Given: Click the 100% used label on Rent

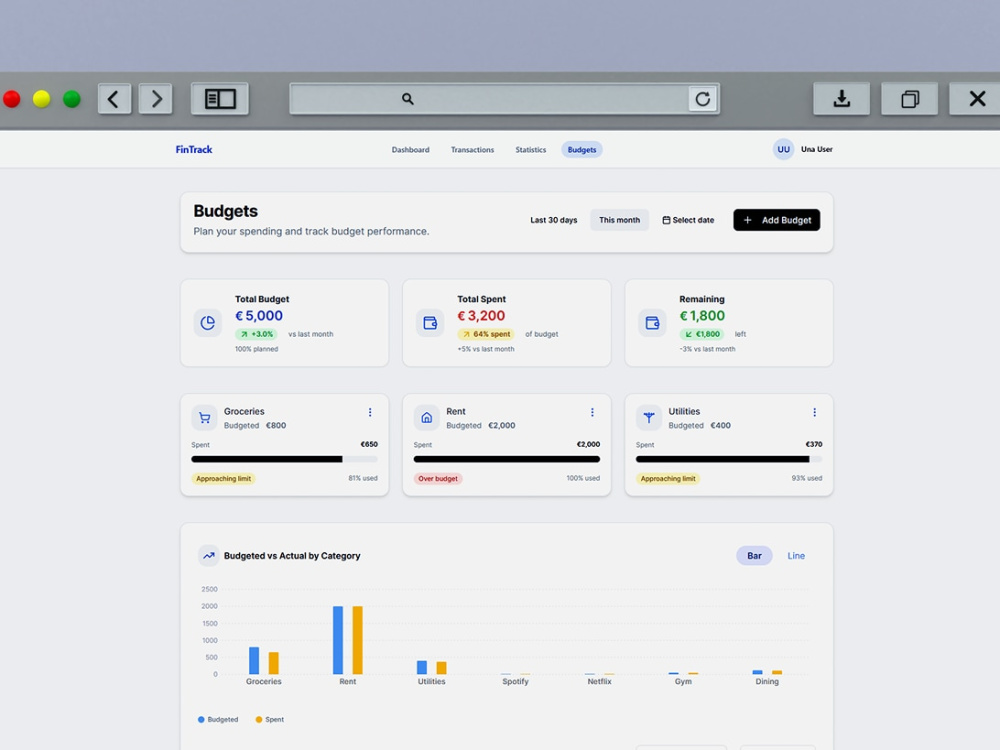Looking at the screenshot, I should tap(583, 478).
